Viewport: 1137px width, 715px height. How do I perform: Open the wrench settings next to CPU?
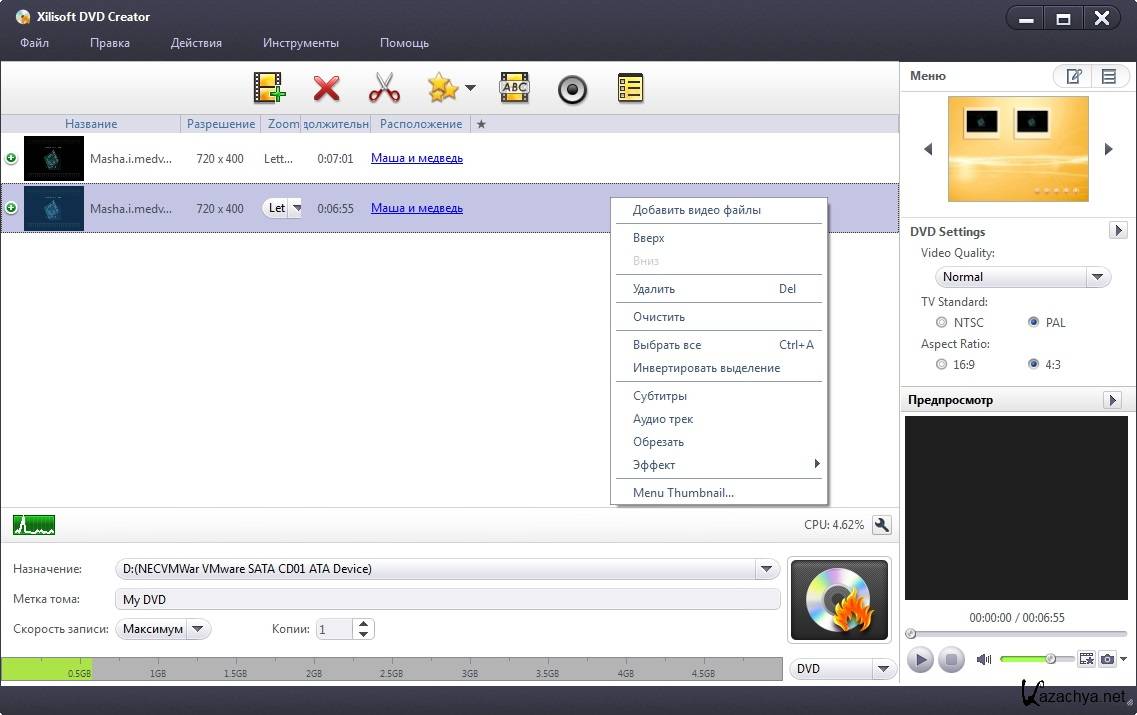tap(882, 525)
